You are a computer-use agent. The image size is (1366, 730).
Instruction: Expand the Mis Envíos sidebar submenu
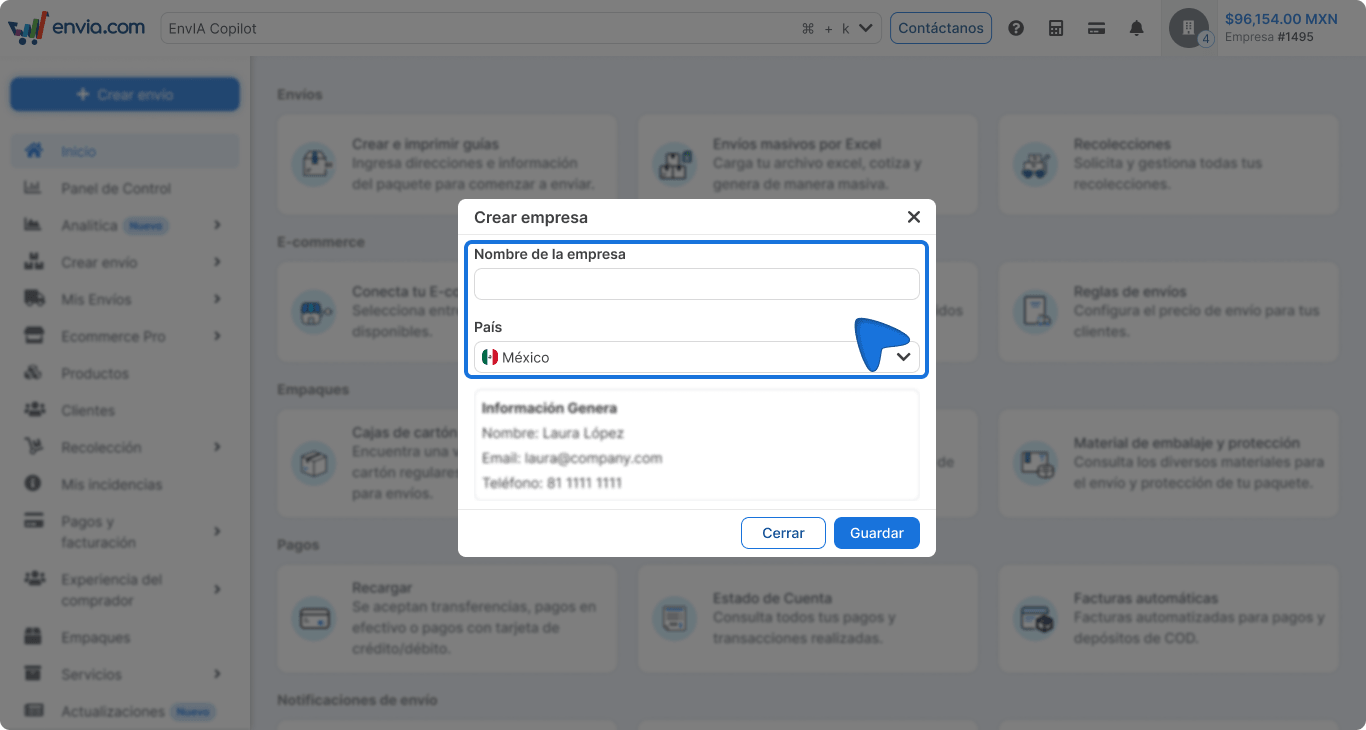[x=217, y=300]
